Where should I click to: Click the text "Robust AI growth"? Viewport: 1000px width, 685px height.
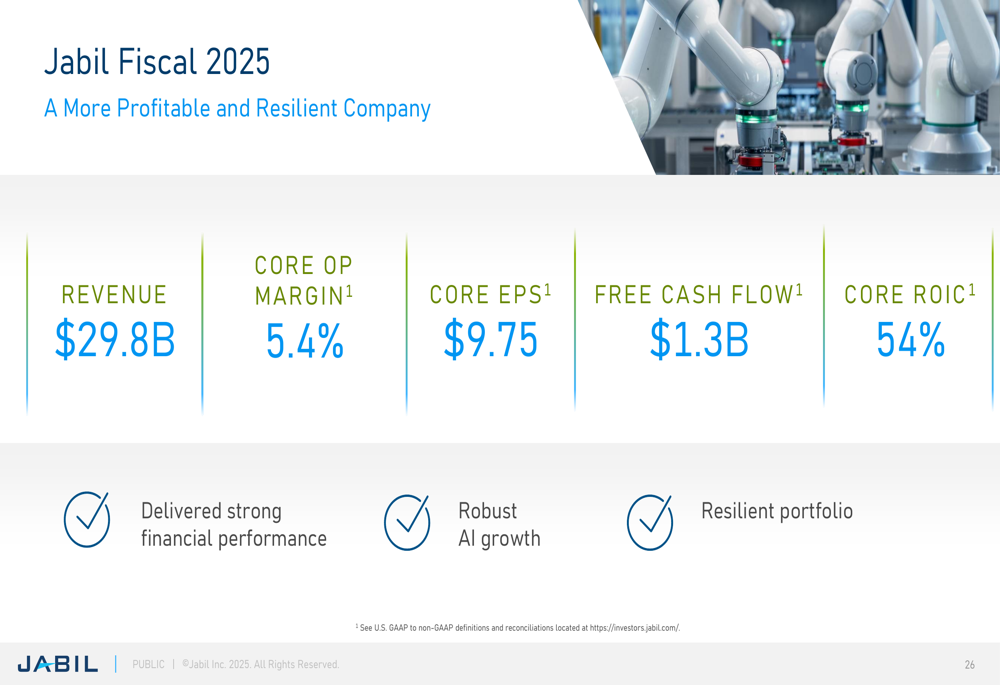tap(499, 525)
